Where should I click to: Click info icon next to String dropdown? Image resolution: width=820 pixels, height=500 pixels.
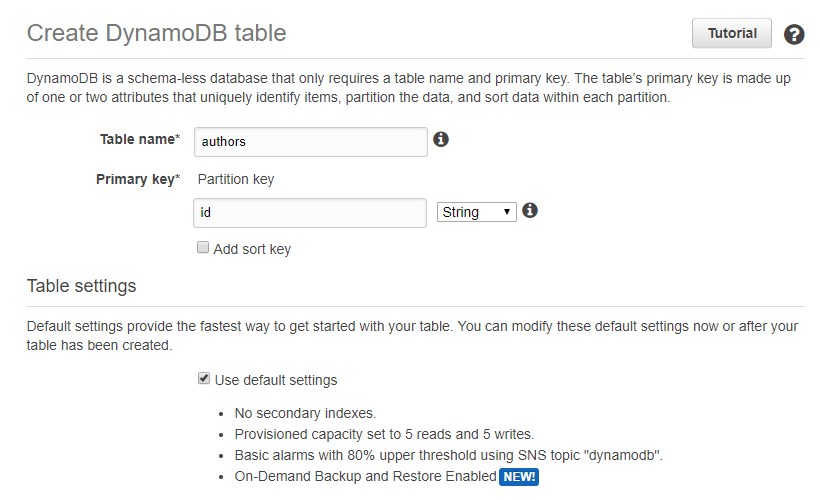click(x=530, y=210)
